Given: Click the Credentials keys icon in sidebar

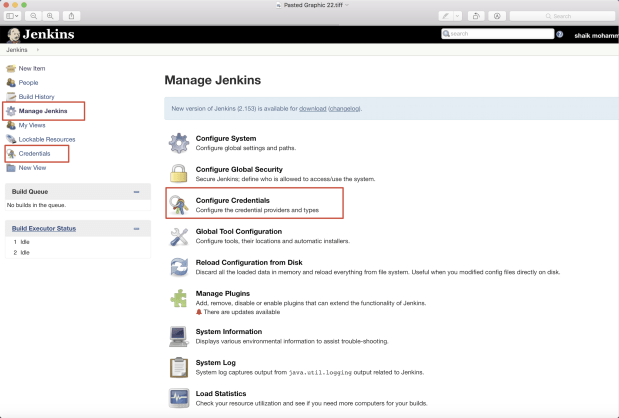Looking at the screenshot, I should [11, 154].
